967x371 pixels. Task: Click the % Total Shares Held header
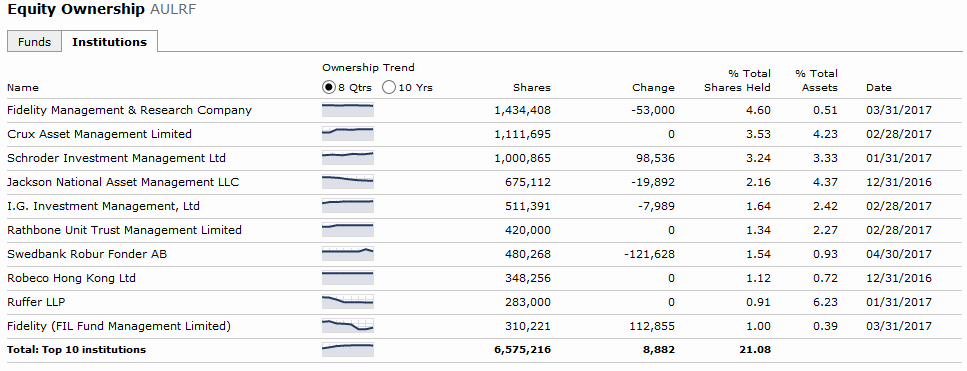738,81
